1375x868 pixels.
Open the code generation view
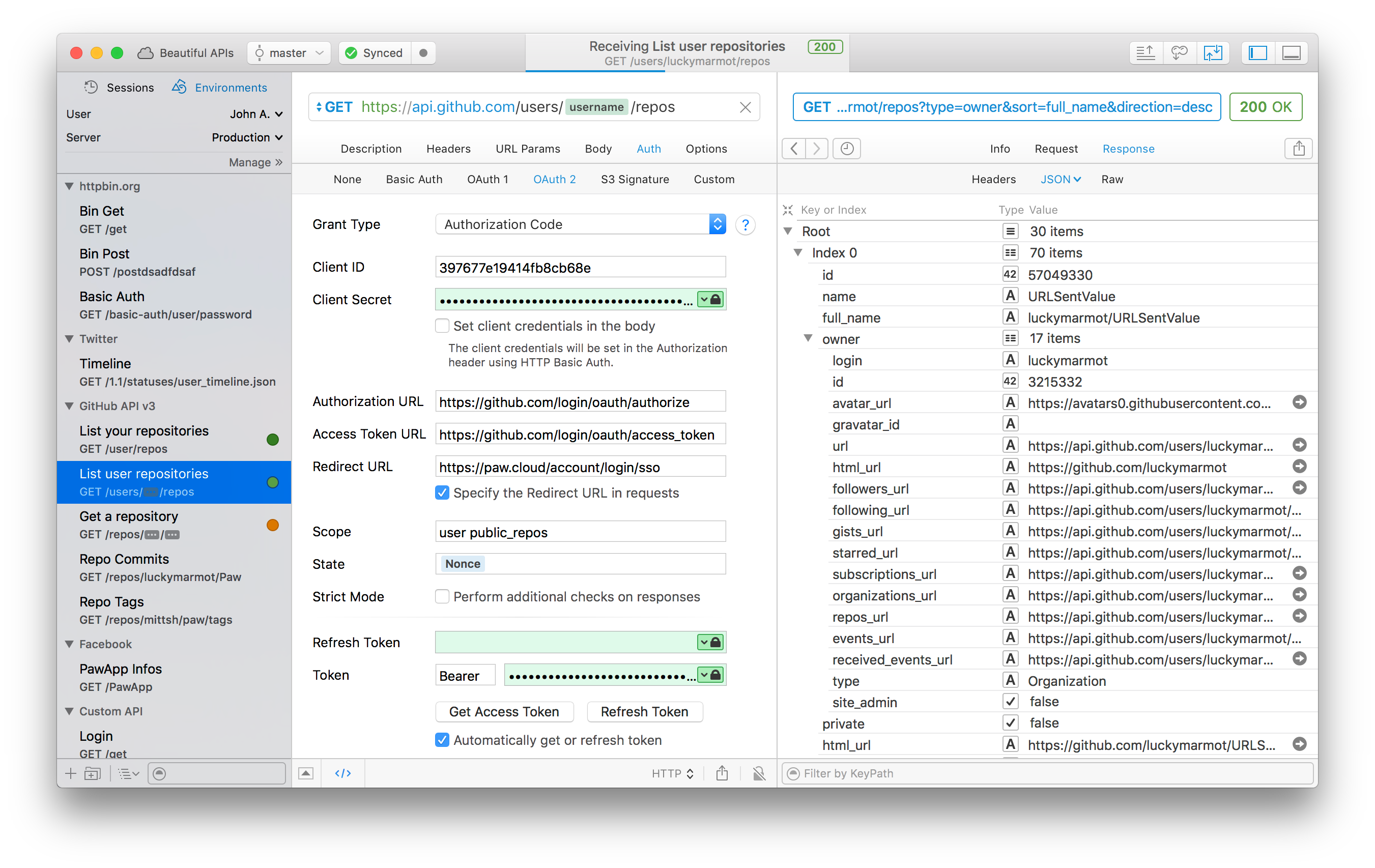[342, 773]
